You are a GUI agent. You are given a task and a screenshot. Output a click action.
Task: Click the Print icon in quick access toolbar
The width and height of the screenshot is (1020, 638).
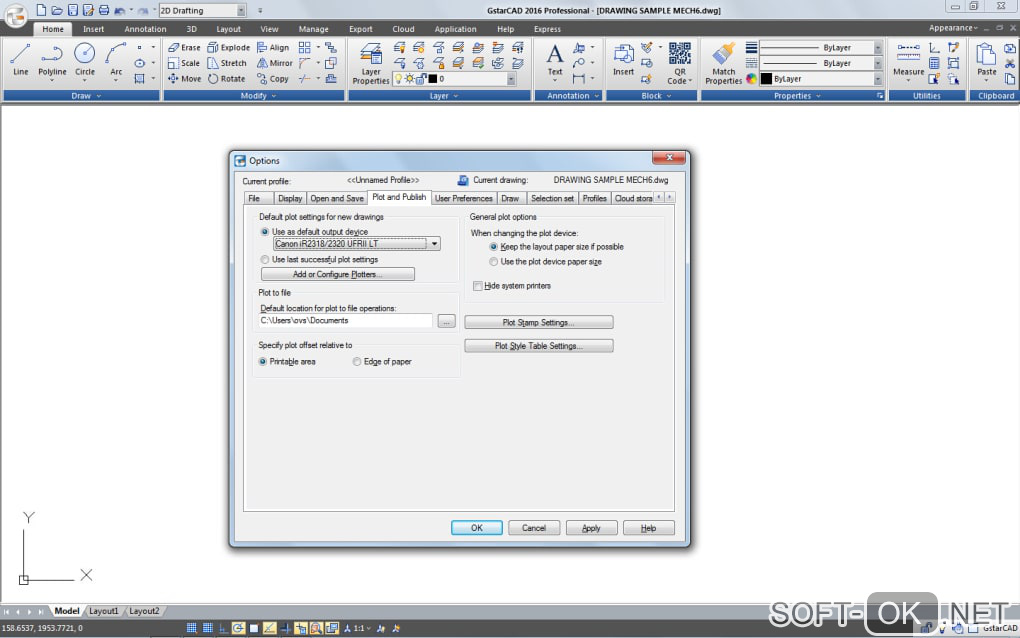tap(103, 10)
